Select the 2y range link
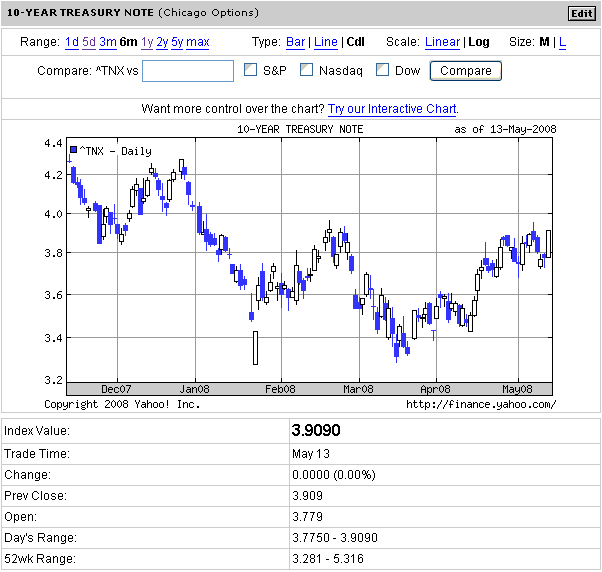This screenshot has width=602, height=572. pos(162,42)
